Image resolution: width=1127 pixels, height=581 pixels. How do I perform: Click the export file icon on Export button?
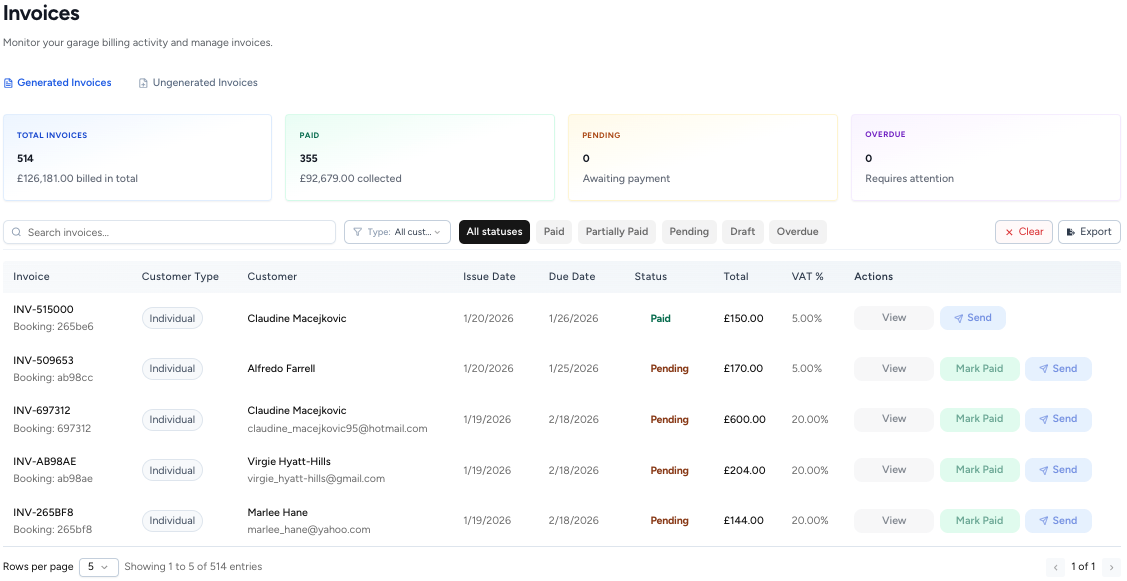1071,231
